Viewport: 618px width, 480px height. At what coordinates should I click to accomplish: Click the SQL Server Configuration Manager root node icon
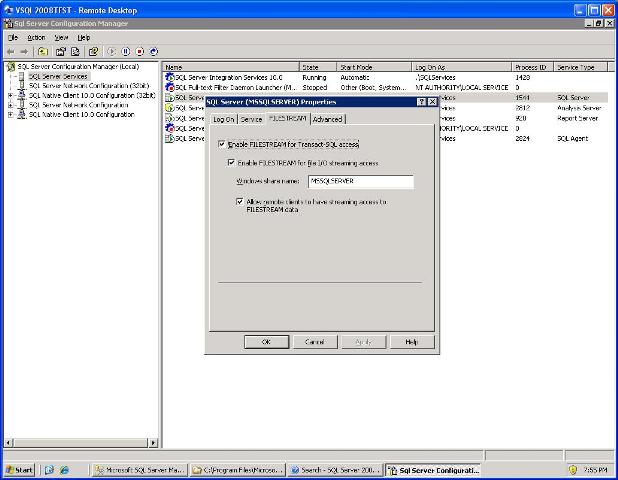pyautogui.click(x=11, y=67)
